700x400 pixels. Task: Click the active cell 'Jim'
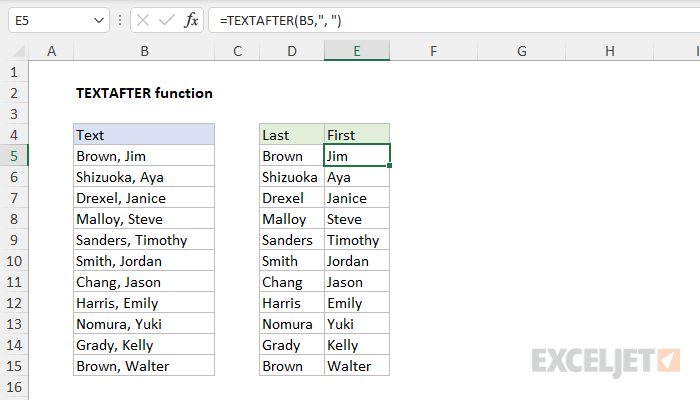tap(357, 155)
